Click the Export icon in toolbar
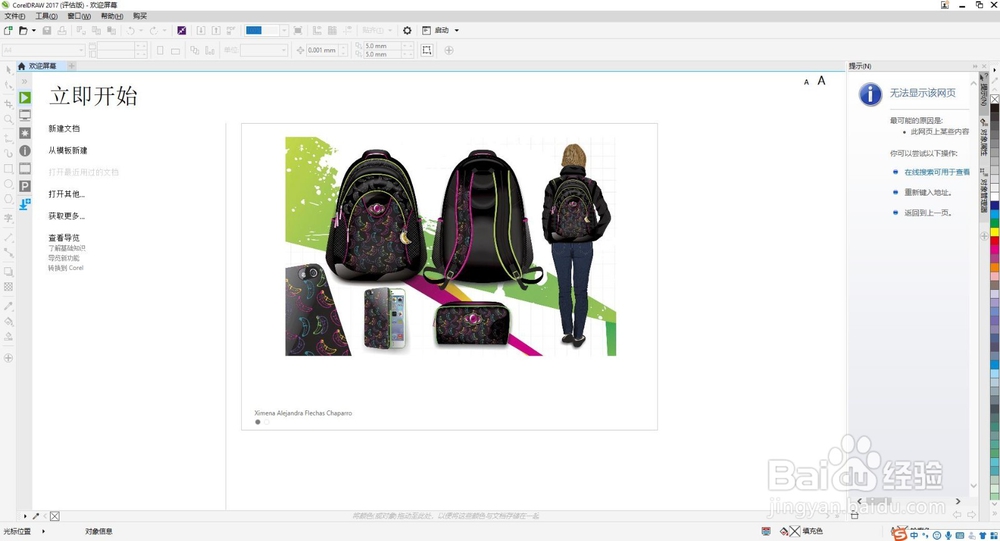This screenshot has height=541, width=1000. 216,31
